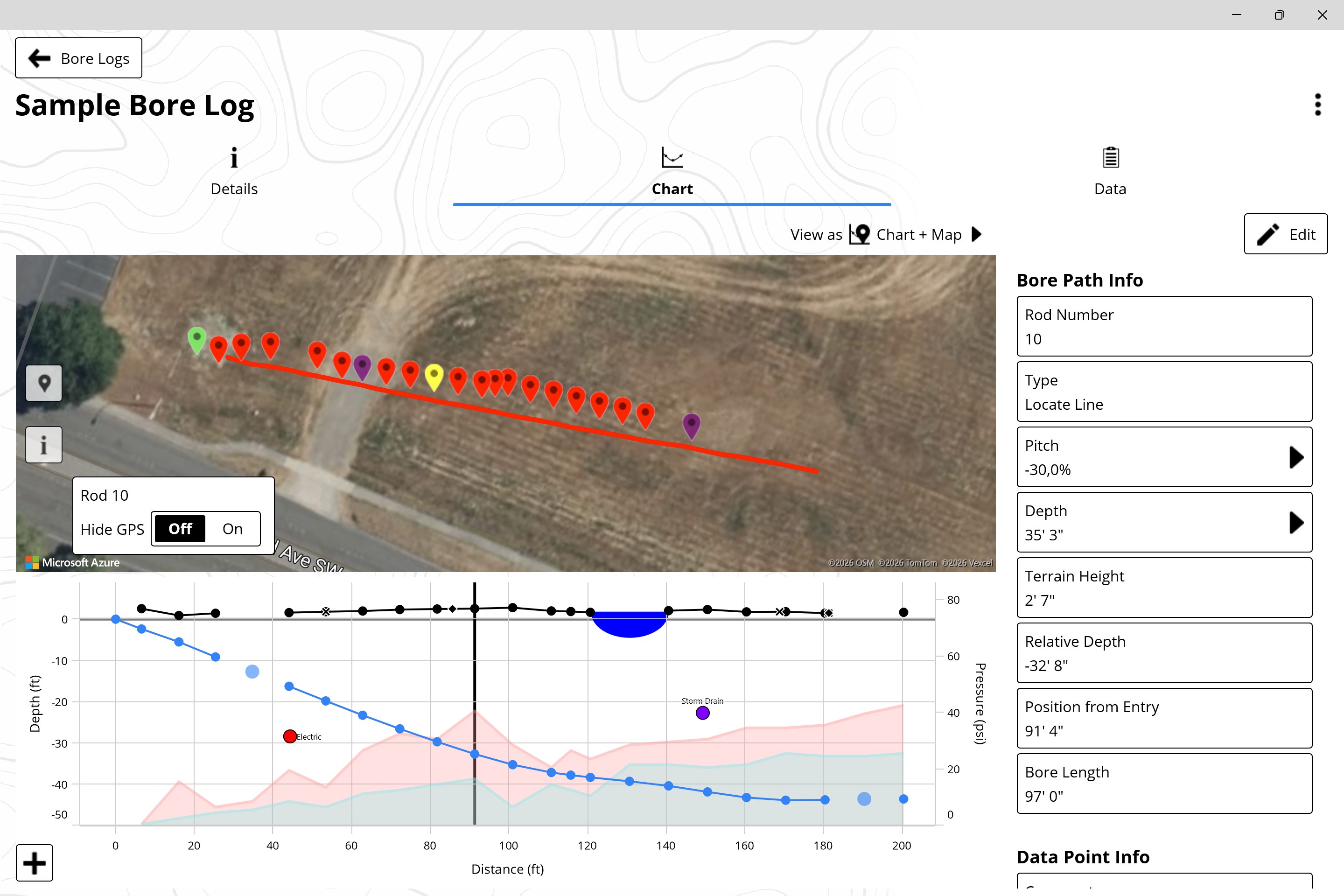
Task: Click the light blue faded point near 190 ft
Action: [x=864, y=799]
